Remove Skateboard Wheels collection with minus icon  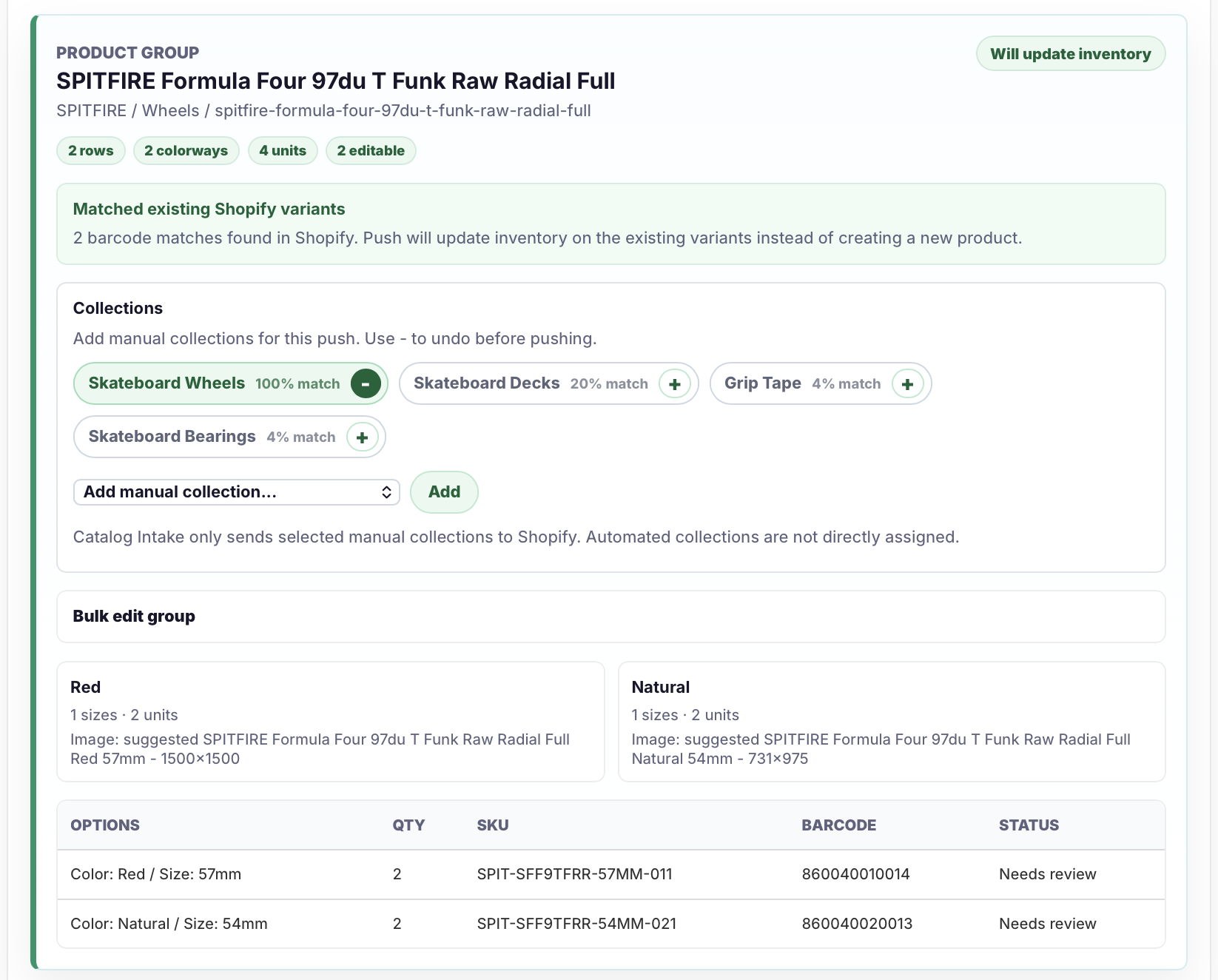(x=366, y=383)
